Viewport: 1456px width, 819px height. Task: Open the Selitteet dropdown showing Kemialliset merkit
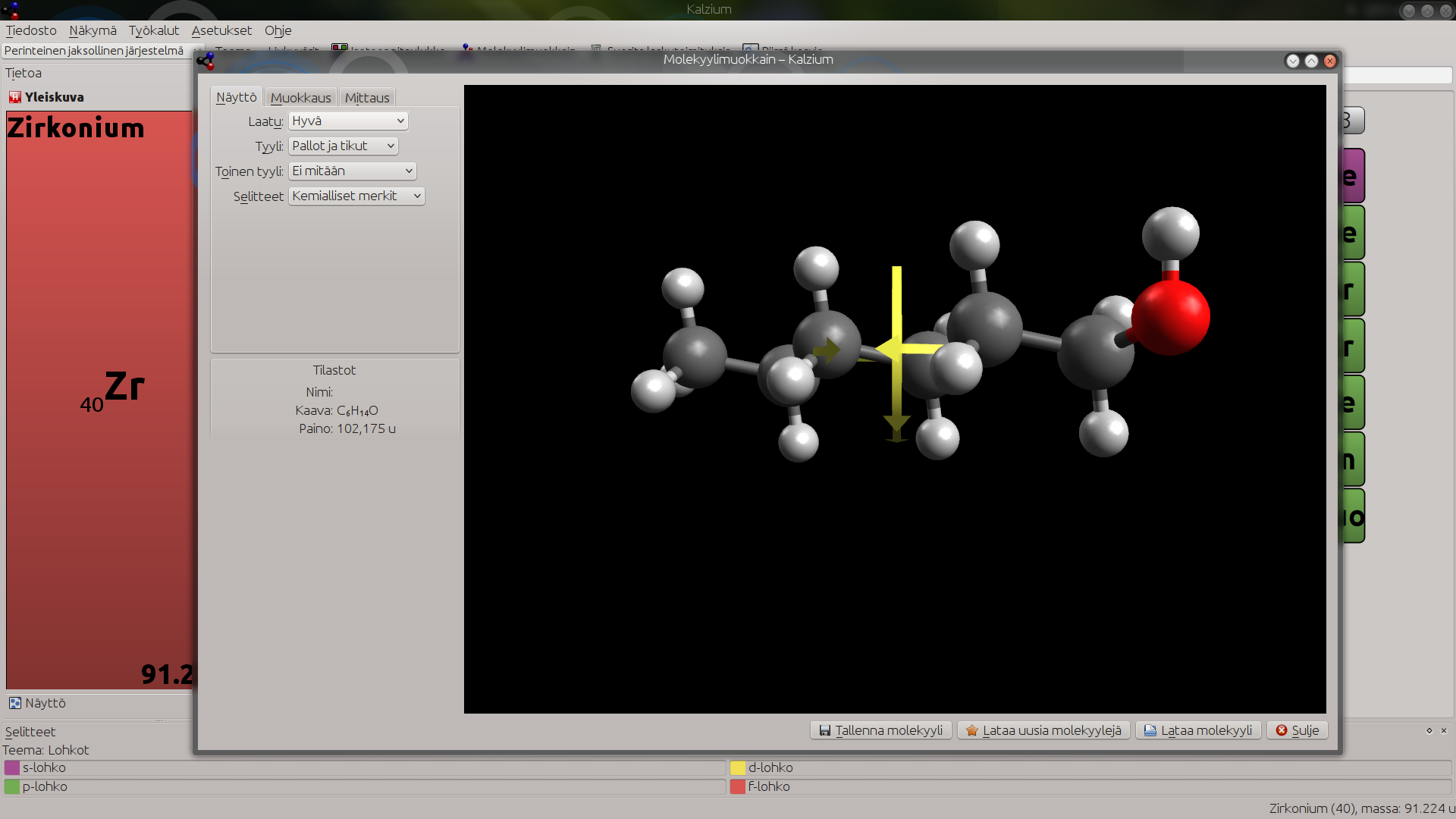click(356, 196)
